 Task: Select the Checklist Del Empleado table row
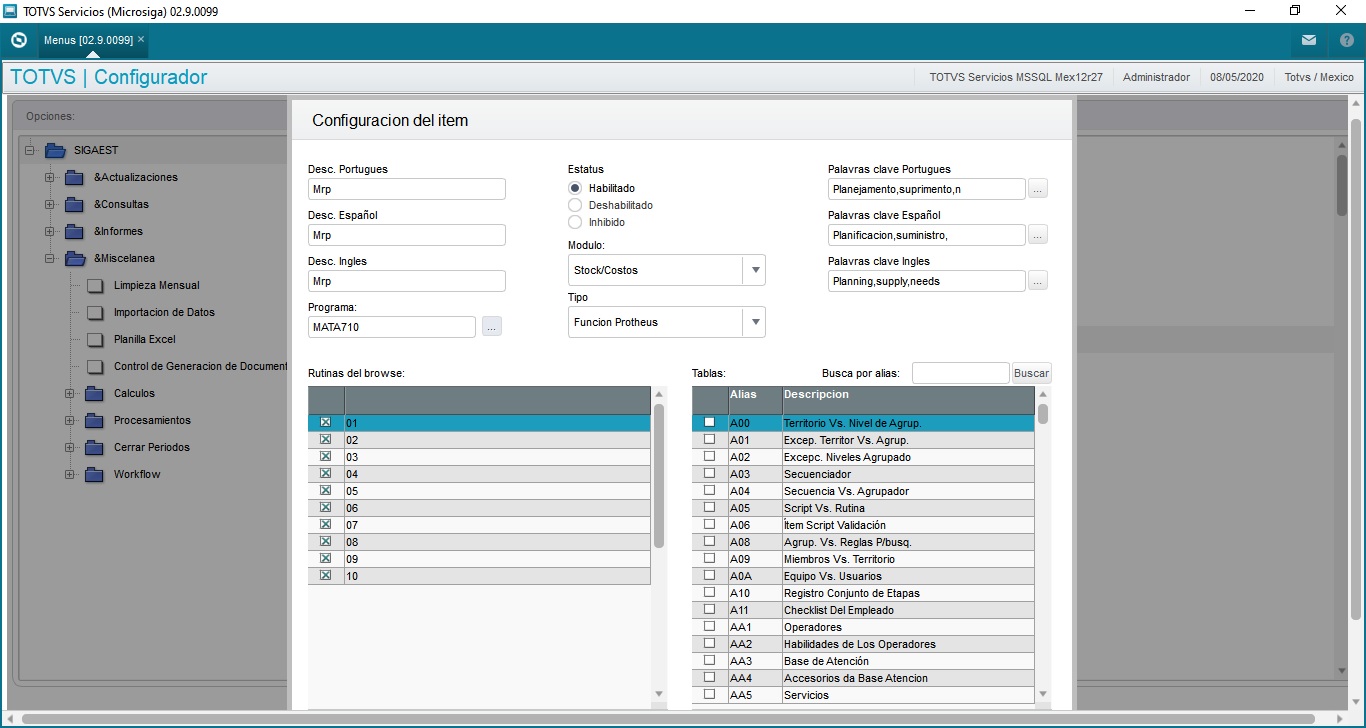tap(863, 610)
